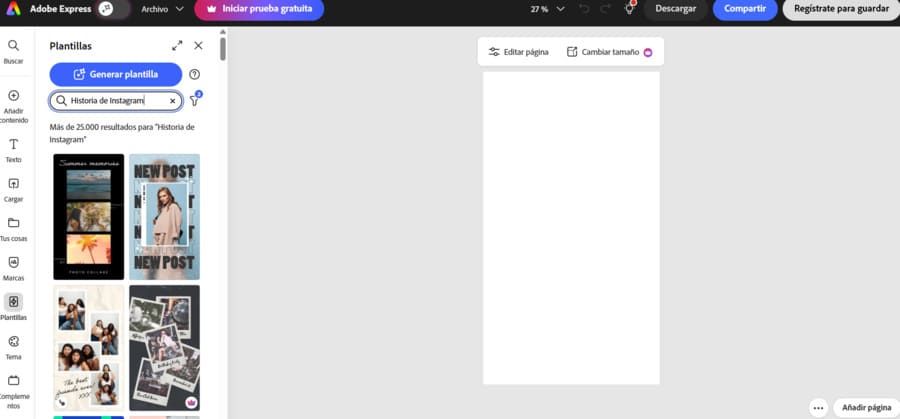Click the blank white canvas page
Image resolution: width=900 pixels, height=419 pixels.
tap(571, 228)
